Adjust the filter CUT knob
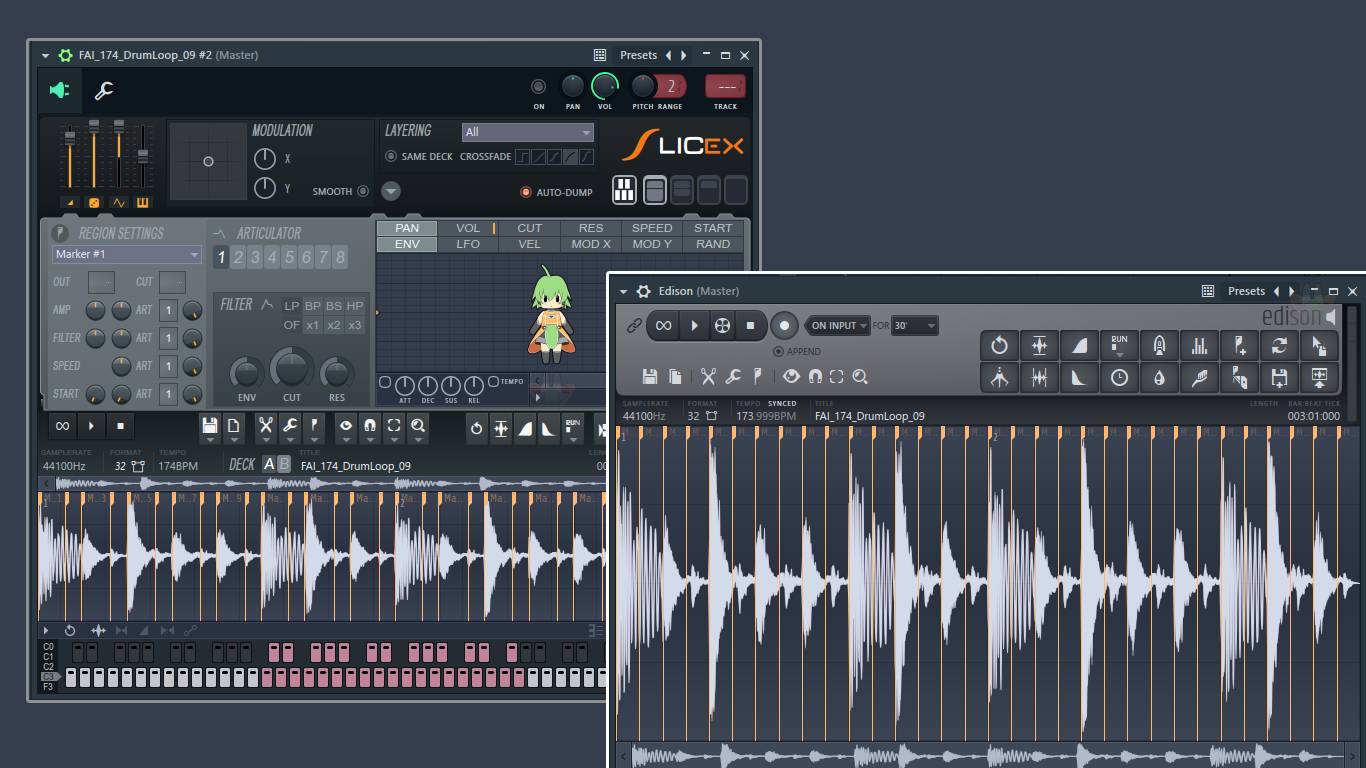The width and height of the screenshot is (1366, 768). (291, 368)
